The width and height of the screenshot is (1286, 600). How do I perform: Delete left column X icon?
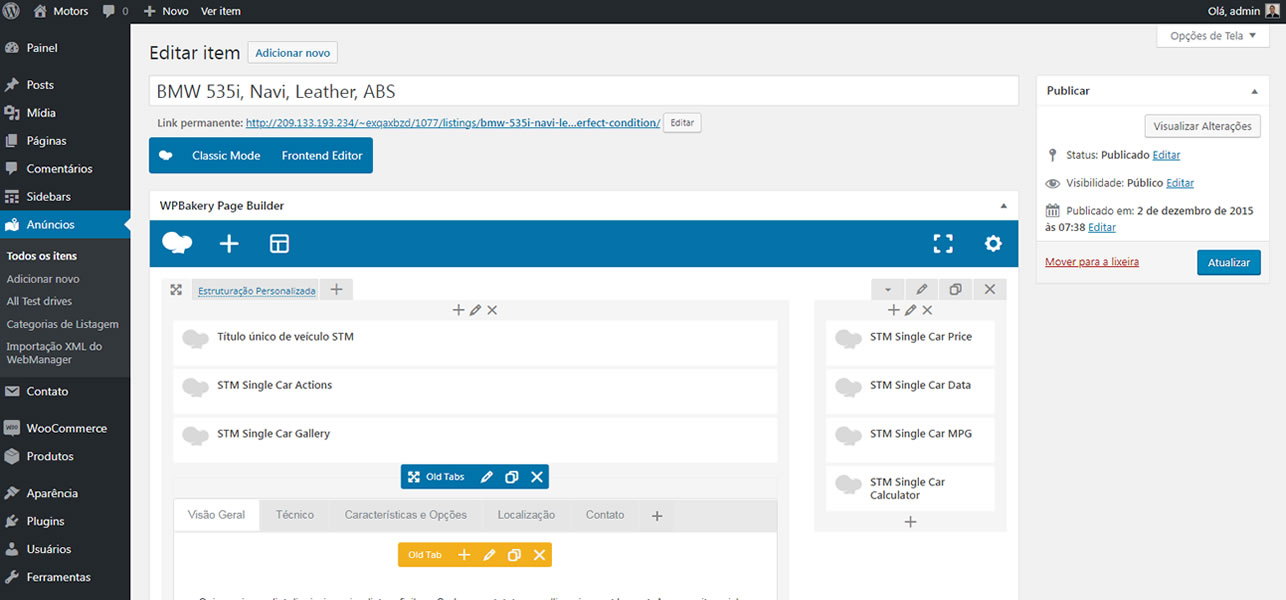[x=492, y=310]
